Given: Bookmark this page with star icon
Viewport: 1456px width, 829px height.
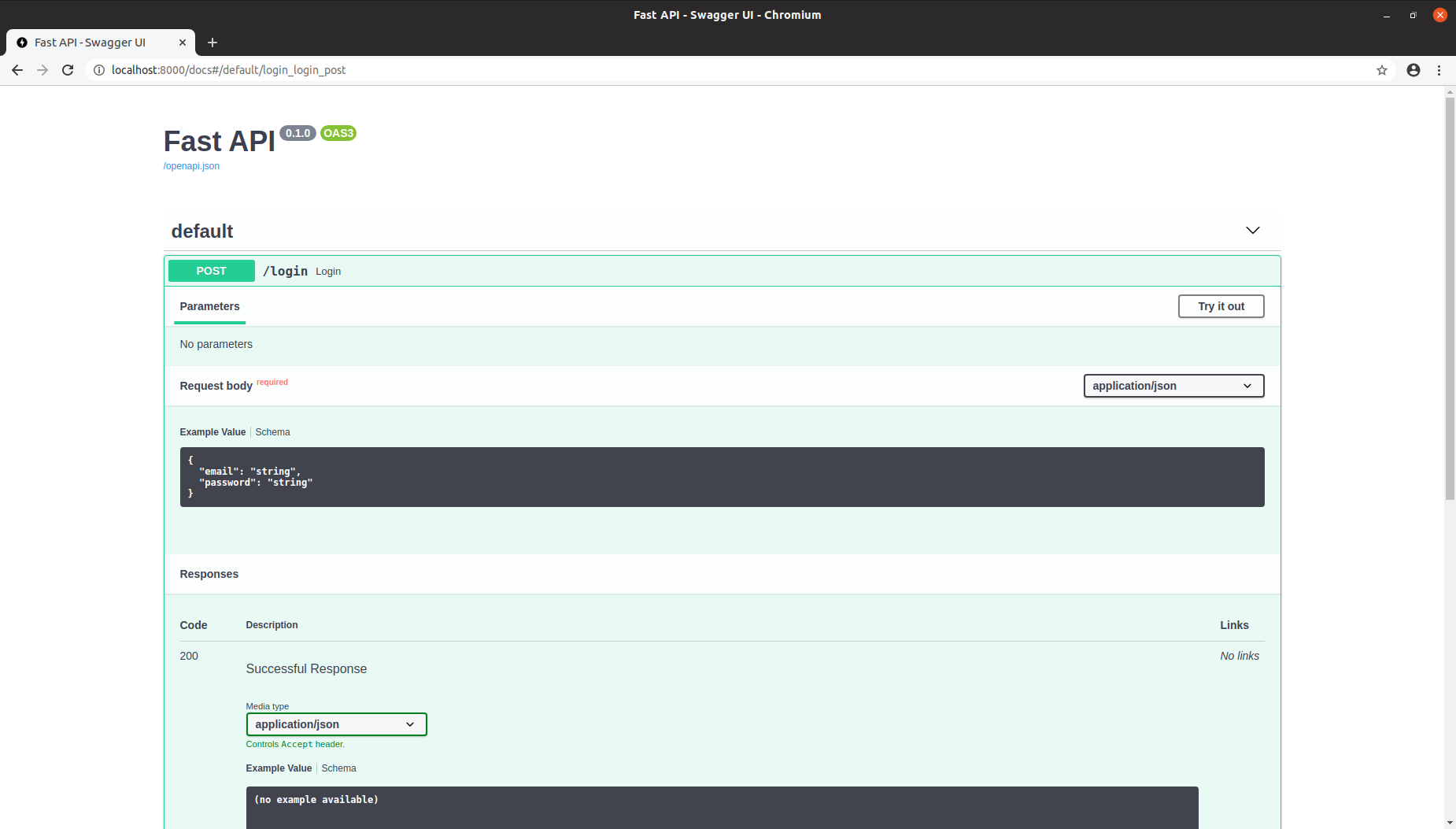Looking at the screenshot, I should pyautogui.click(x=1381, y=70).
